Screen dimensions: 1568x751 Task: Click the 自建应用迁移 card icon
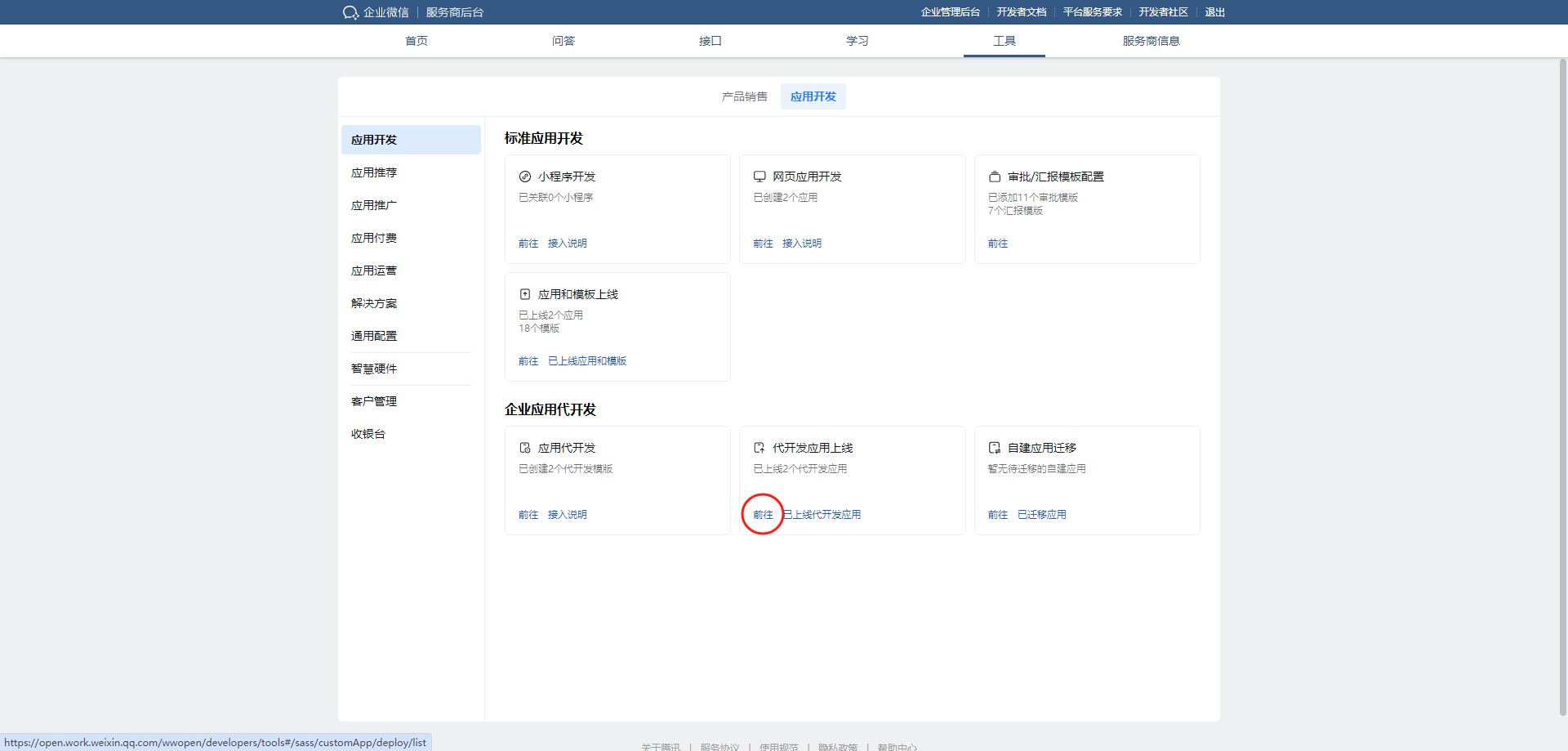[995, 448]
